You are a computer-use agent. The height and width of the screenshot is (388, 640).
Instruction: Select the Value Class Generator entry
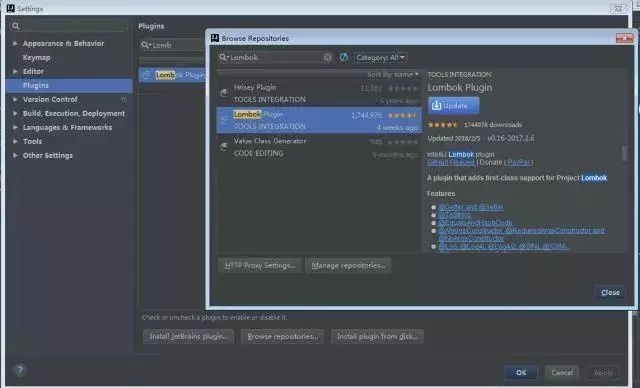coord(319,147)
